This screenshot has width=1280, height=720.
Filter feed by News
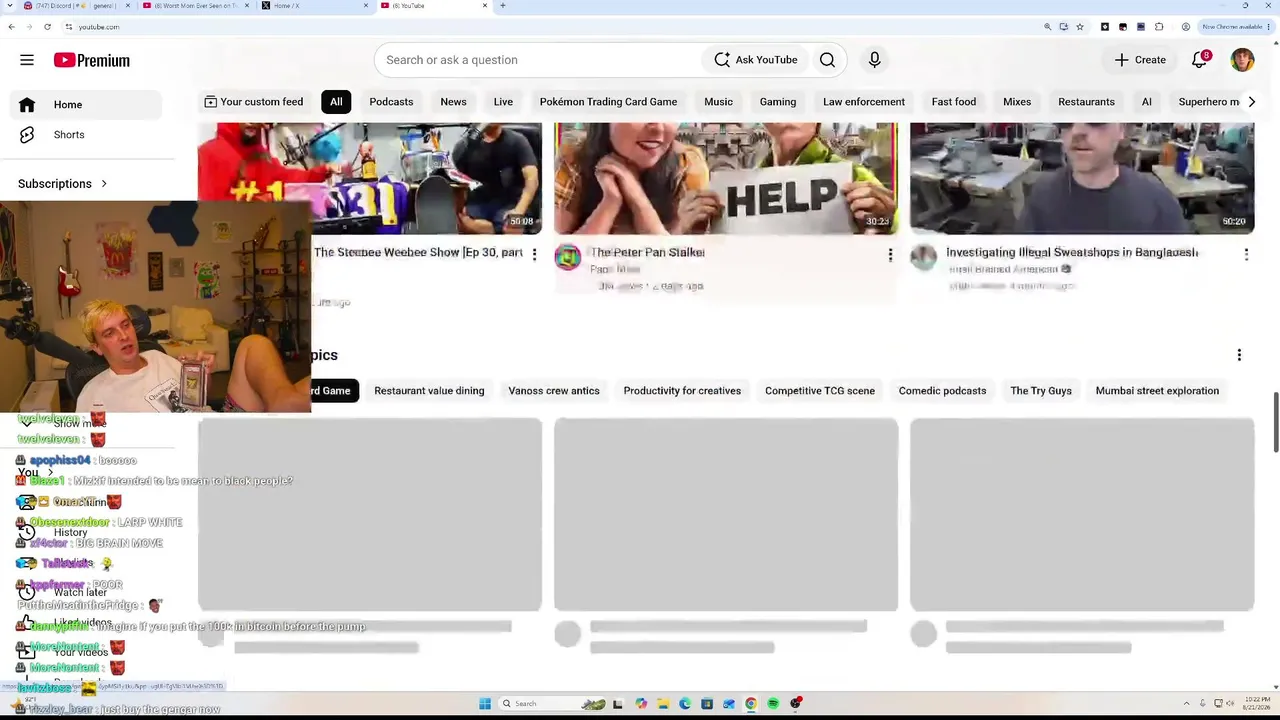(453, 102)
